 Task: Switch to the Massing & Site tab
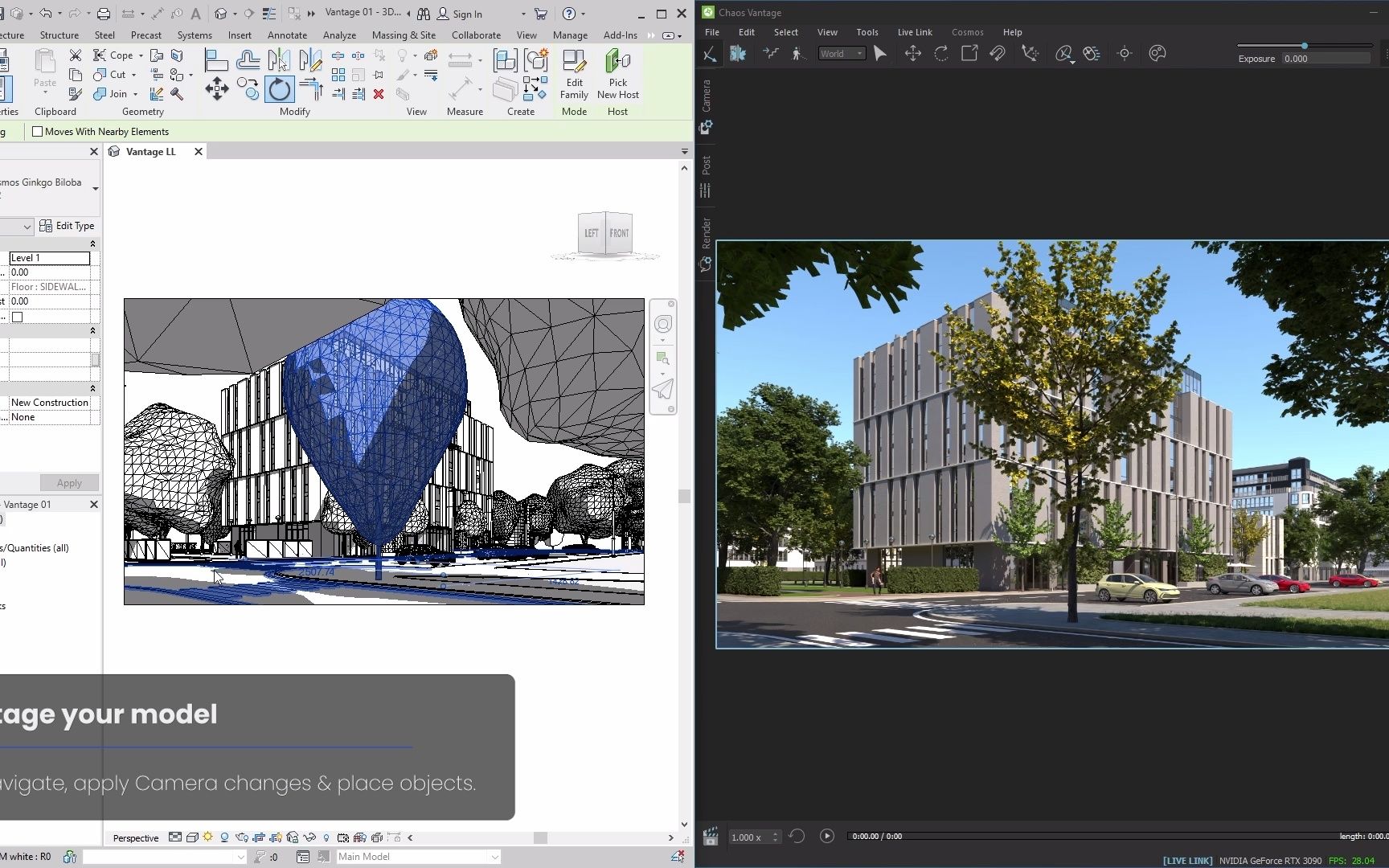coord(404,35)
